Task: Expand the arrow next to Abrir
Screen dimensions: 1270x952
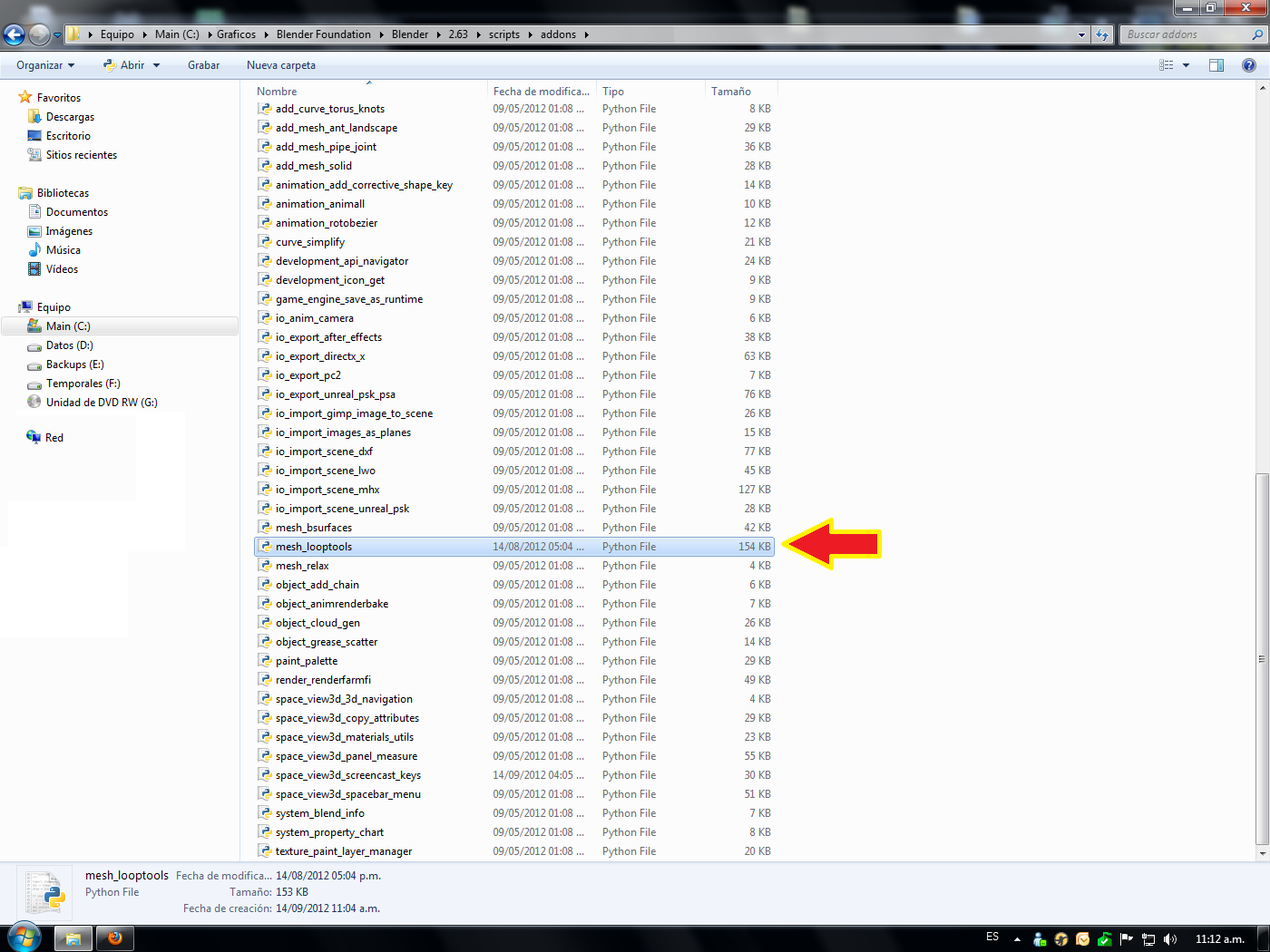Action: pos(156,65)
